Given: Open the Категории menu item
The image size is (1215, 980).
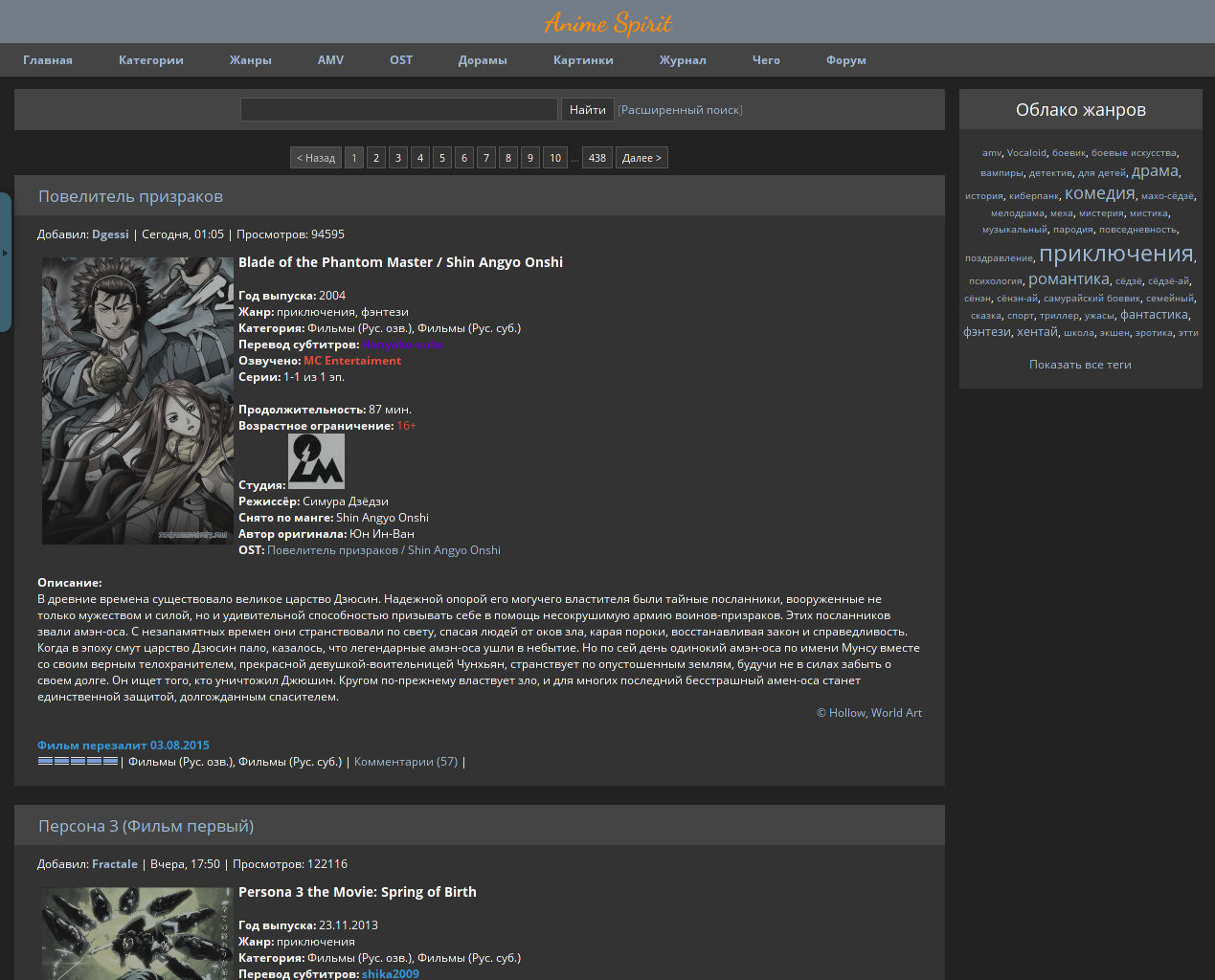Looking at the screenshot, I should coord(150,60).
